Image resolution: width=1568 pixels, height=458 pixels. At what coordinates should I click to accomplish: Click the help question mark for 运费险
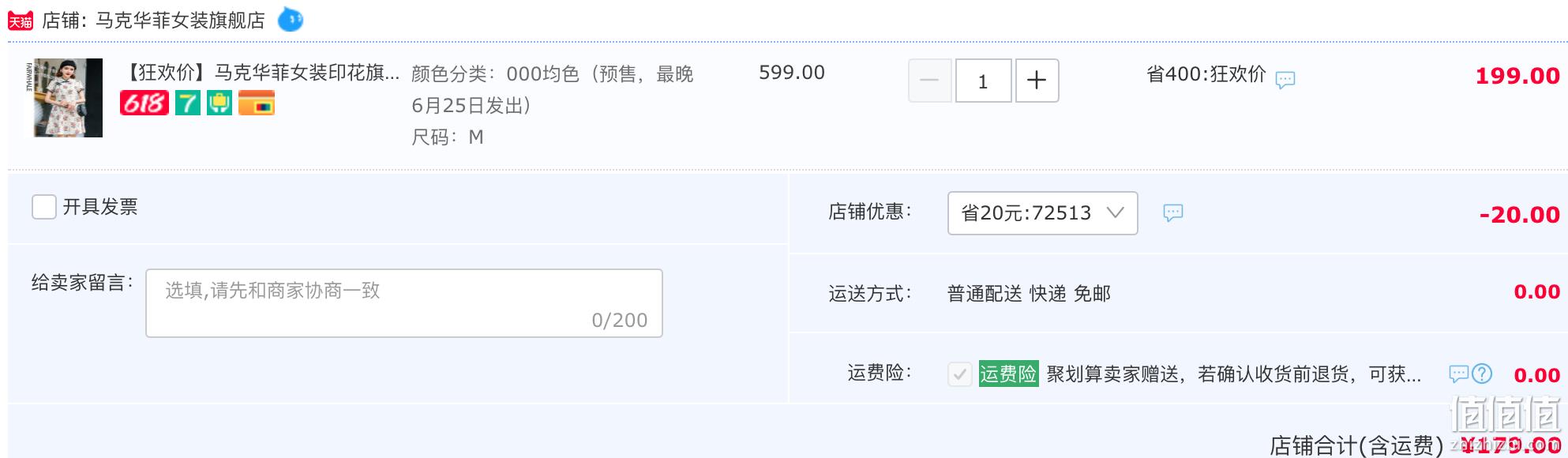(1483, 374)
